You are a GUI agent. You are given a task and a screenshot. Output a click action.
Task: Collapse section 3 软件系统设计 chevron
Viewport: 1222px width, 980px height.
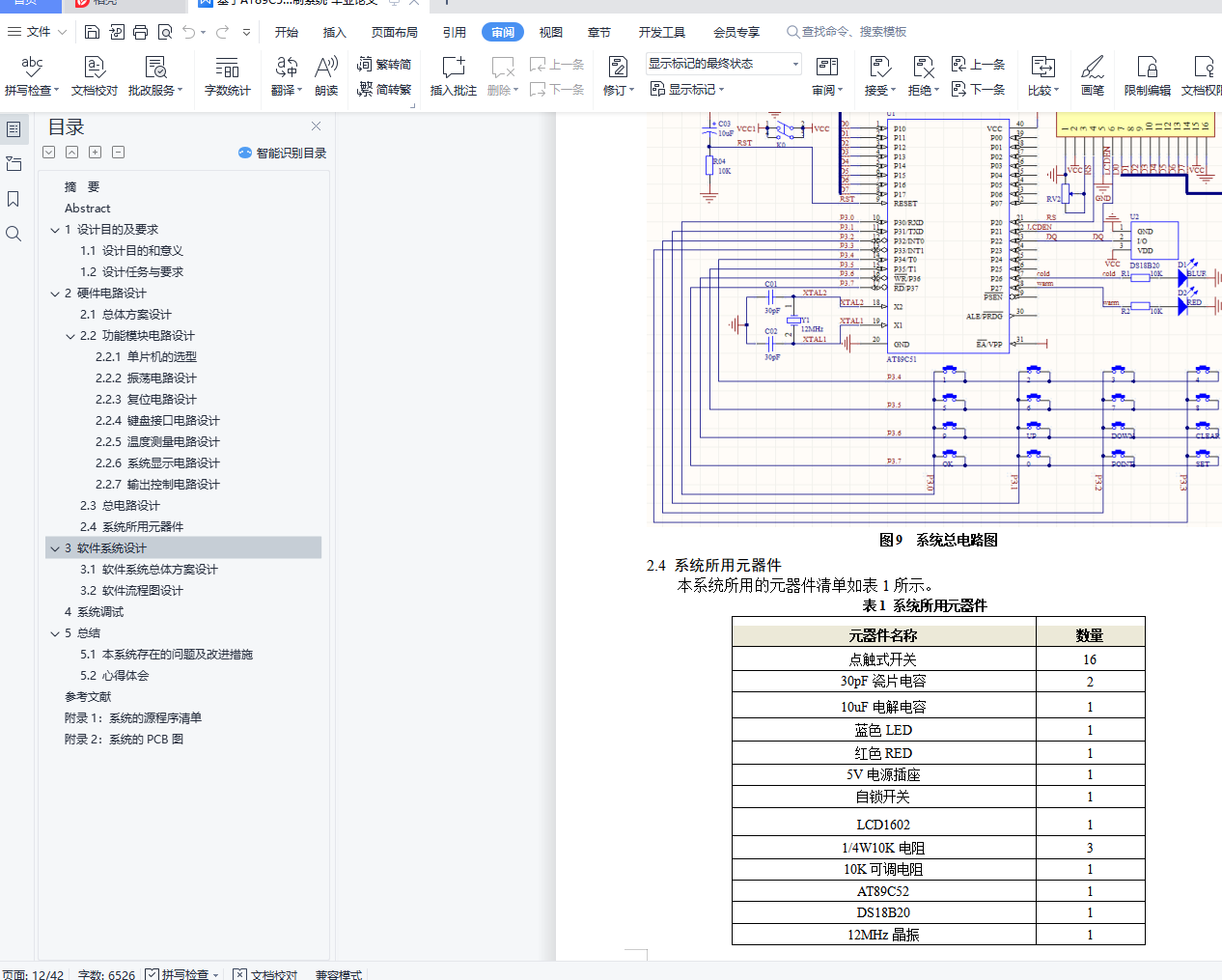click(x=55, y=548)
